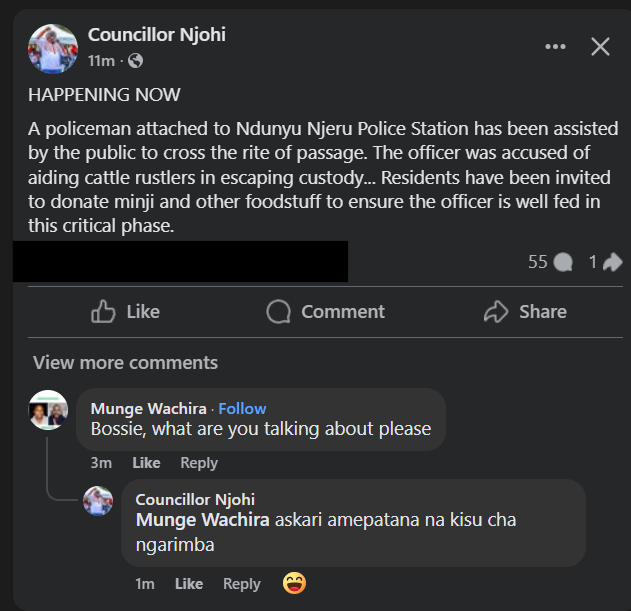Click the thumbs-up Like icon on post
The width and height of the screenshot is (631, 611).
click(104, 312)
